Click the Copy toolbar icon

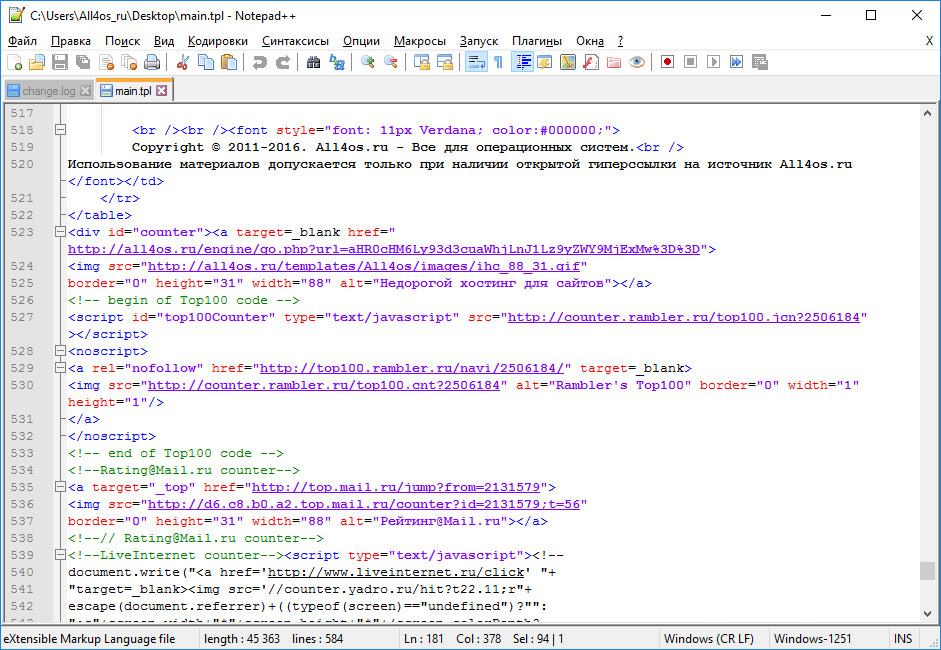click(206, 62)
